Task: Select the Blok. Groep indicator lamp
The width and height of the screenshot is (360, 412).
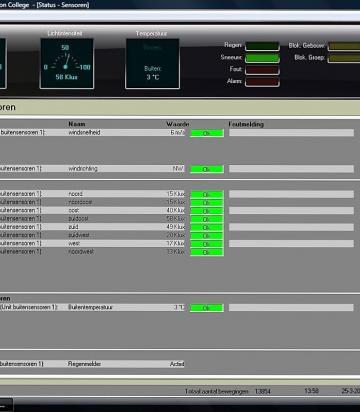Action: tap(344, 58)
